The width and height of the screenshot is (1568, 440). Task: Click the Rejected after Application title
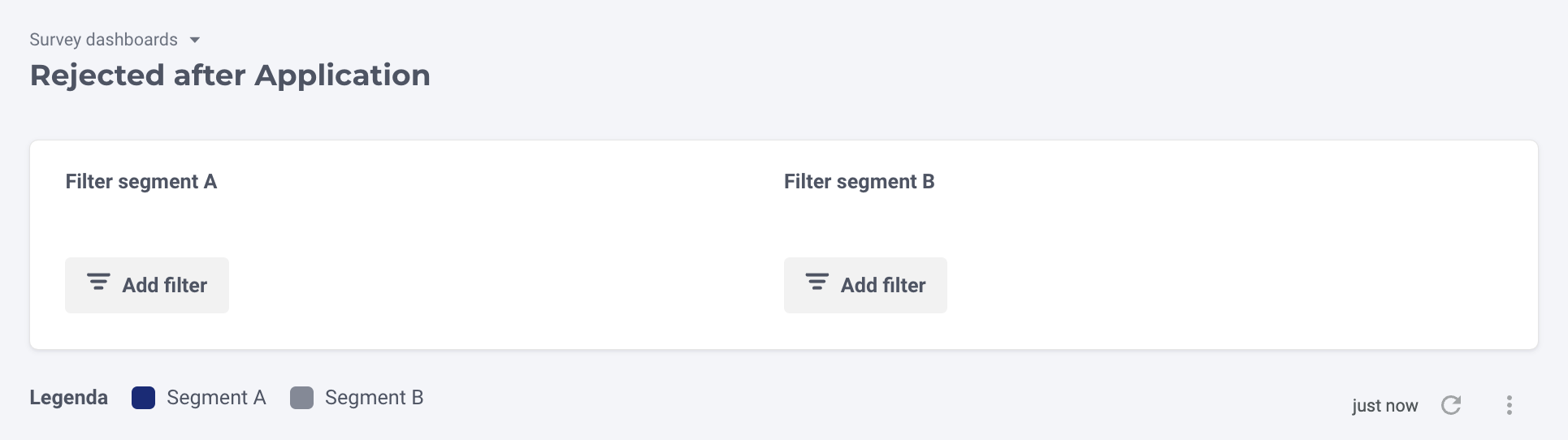click(x=230, y=75)
